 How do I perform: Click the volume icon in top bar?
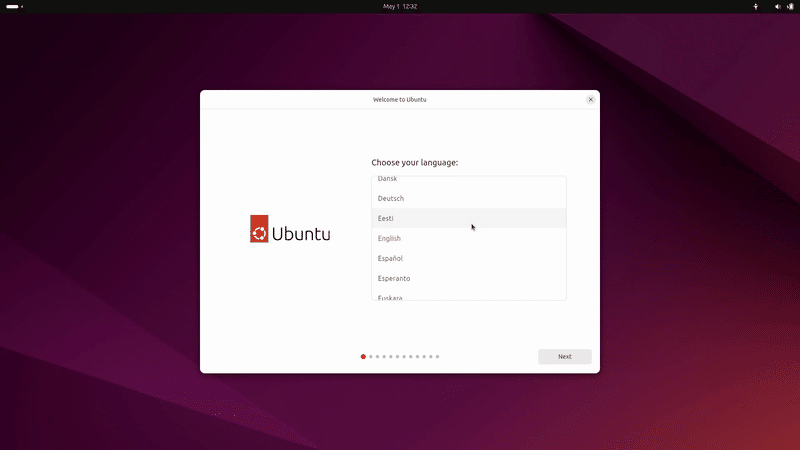coord(778,7)
